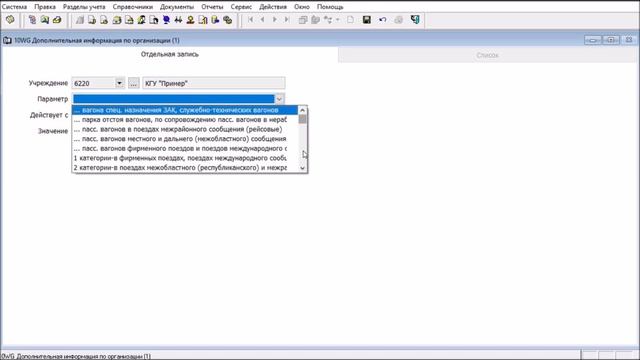Click the yellow person stamp toolbar icon
Image resolution: width=640 pixels, height=360 pixels.
[190, 20]
